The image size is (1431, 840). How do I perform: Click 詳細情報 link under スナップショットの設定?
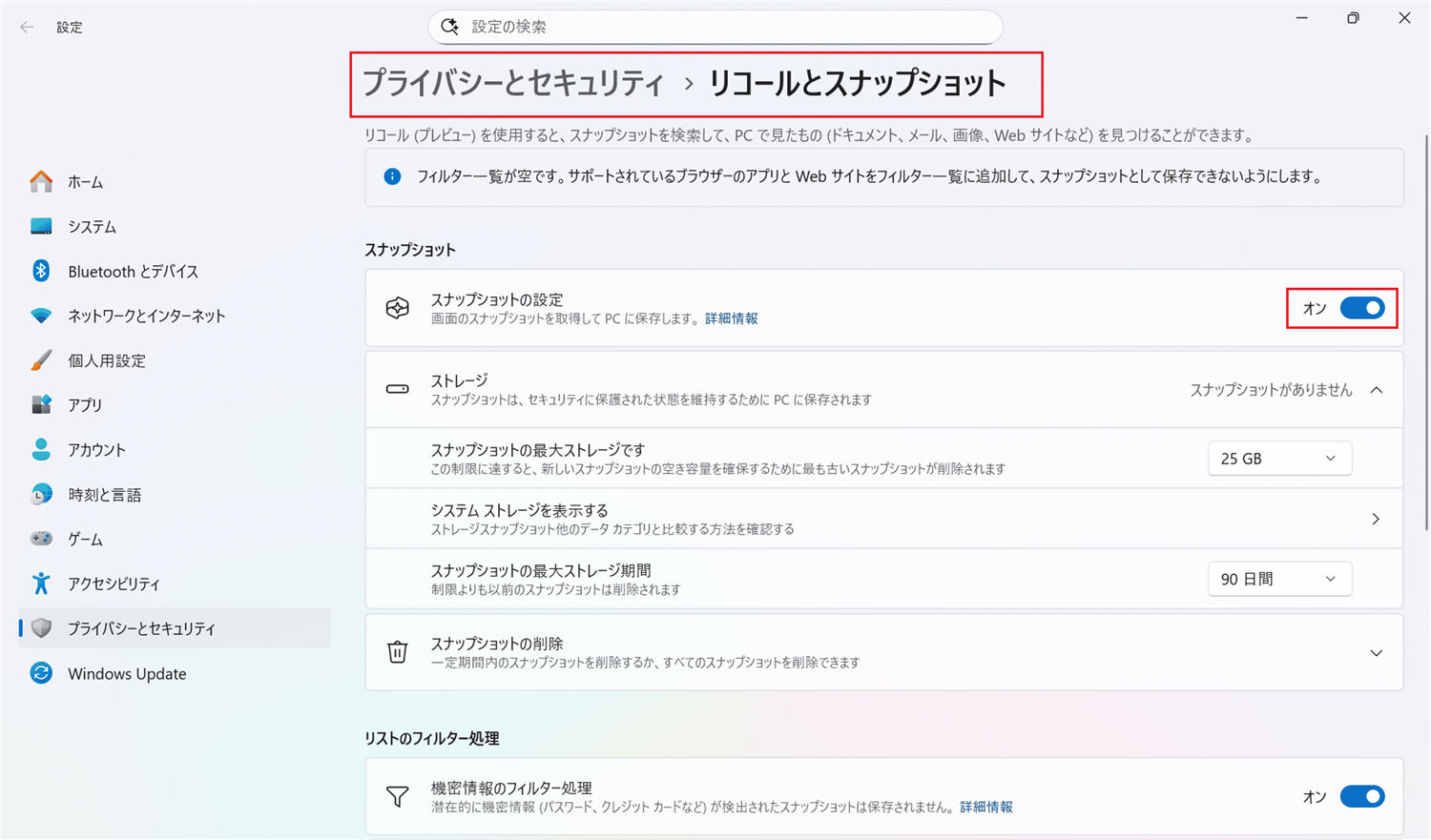(732, 318)
